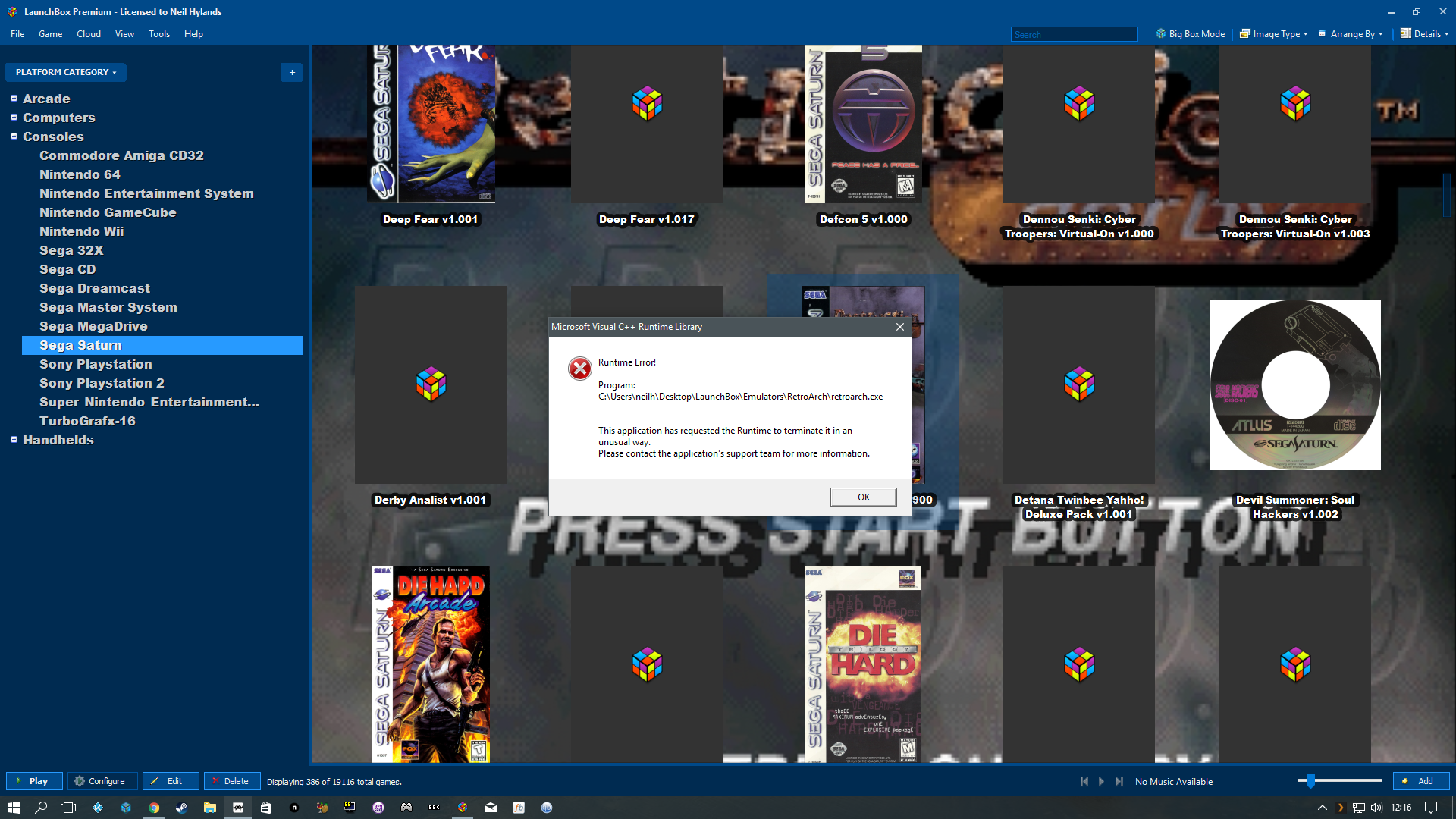Open Task View on taskbar
The image size is (1456, 819).
(68, 808)
